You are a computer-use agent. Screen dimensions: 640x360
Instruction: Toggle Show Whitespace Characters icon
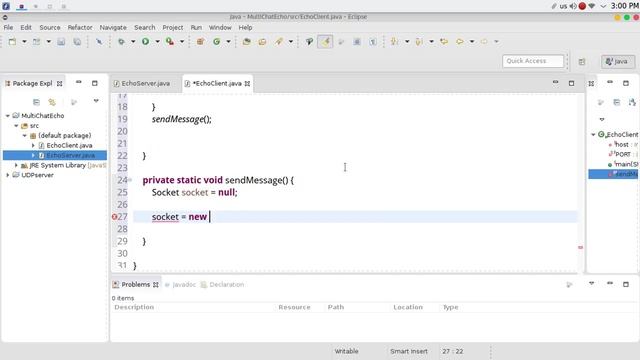point(373,42)
